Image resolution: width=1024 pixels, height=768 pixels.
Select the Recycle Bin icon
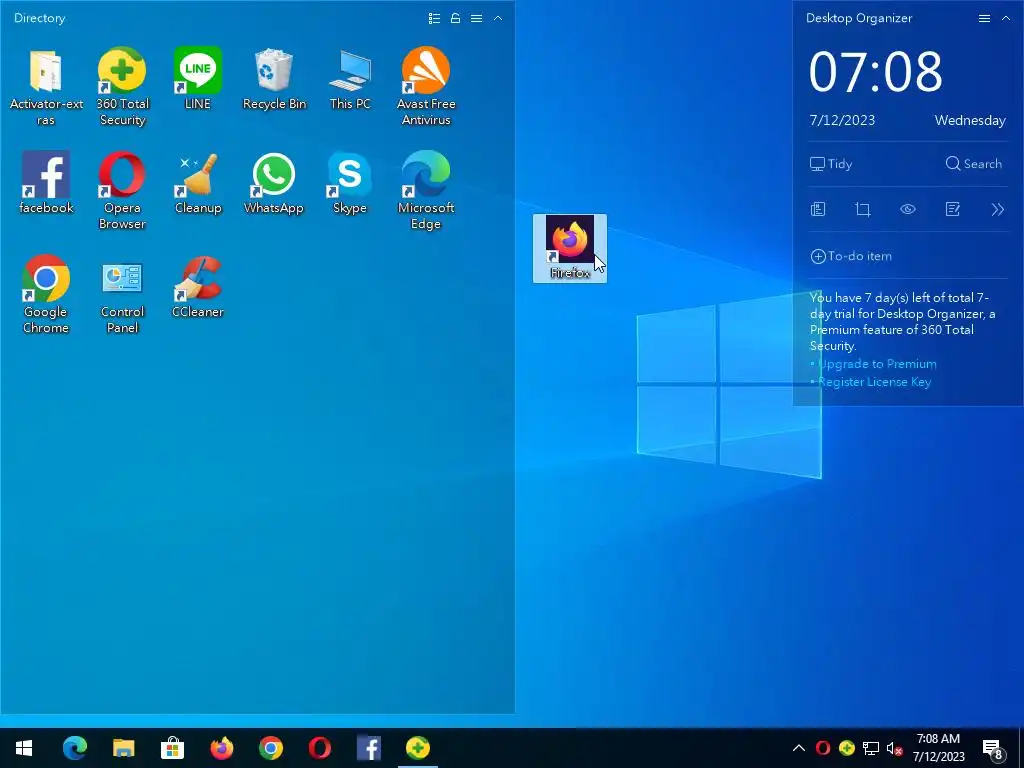point(274,78)
